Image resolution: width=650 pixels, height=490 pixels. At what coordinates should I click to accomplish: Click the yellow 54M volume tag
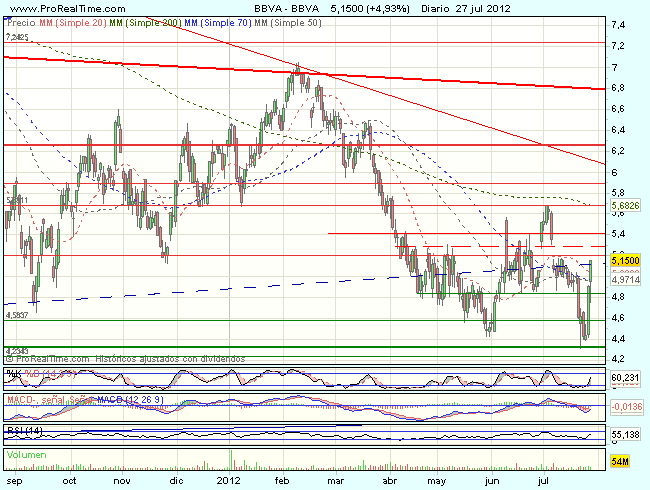coord(620,461)
